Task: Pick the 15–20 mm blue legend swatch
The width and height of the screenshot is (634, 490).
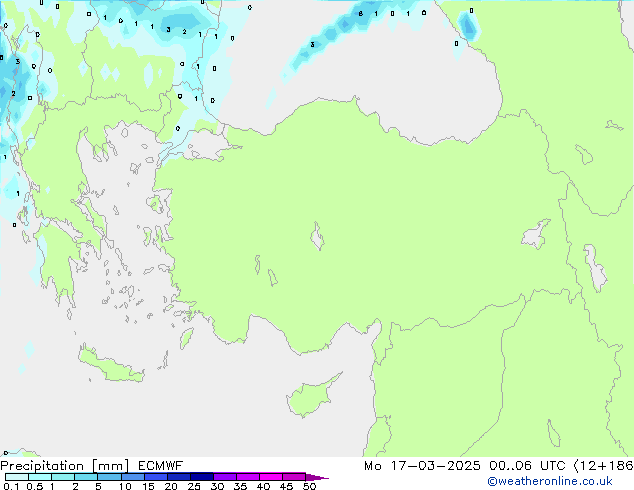Action: 155,477
